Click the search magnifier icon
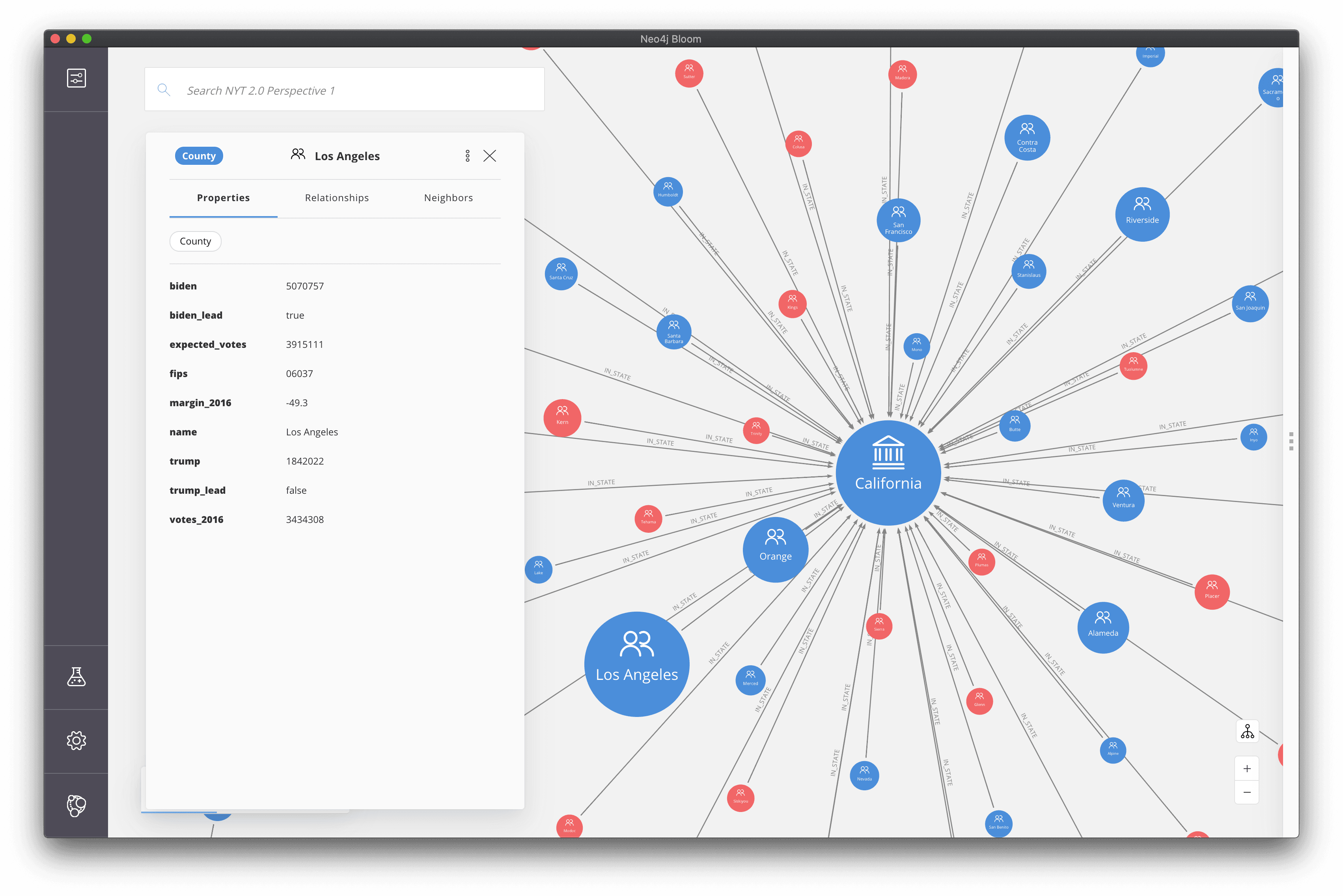This screenshot has height=896, width=1343. (164, 90)
